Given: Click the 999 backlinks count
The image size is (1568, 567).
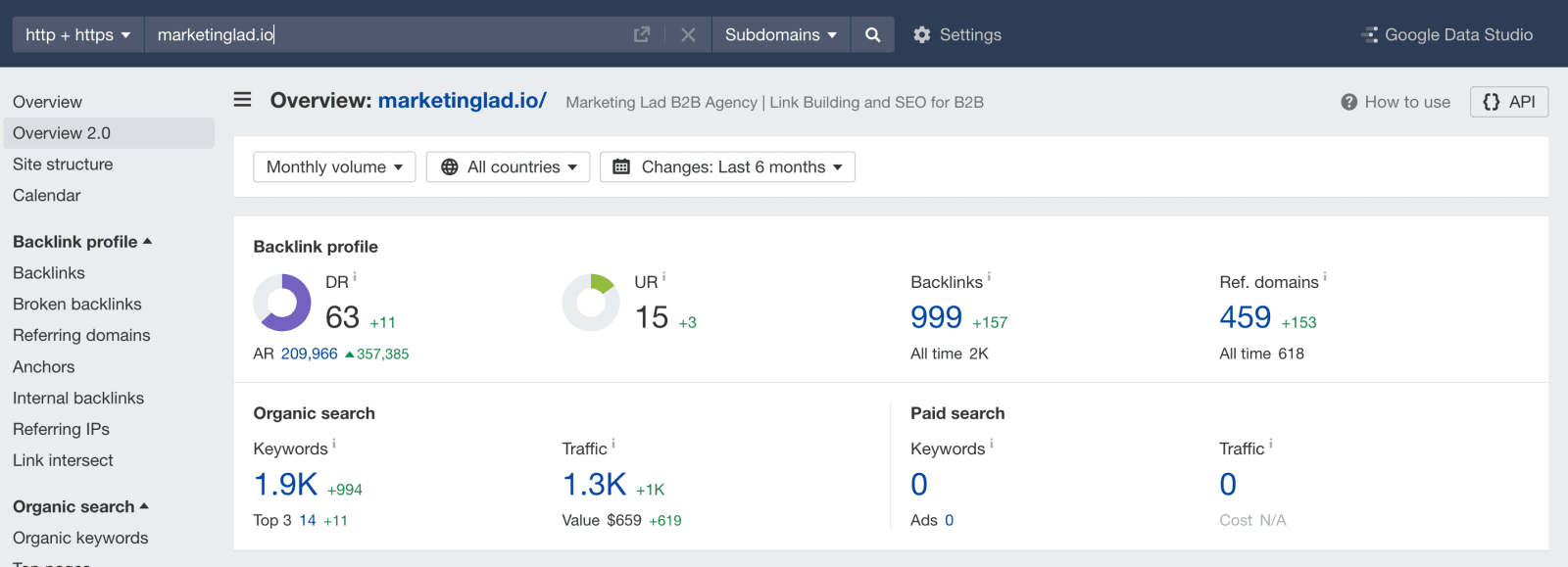Looking at the screenshot, I should [936, 317].
